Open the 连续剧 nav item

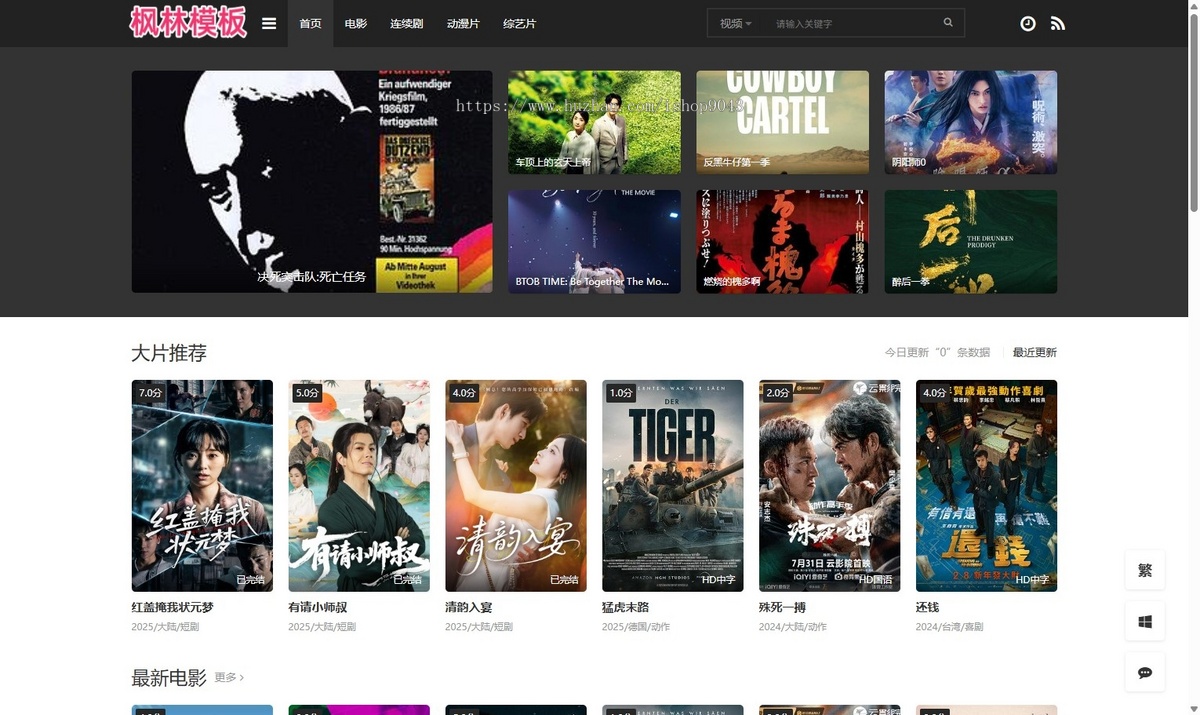407,23
